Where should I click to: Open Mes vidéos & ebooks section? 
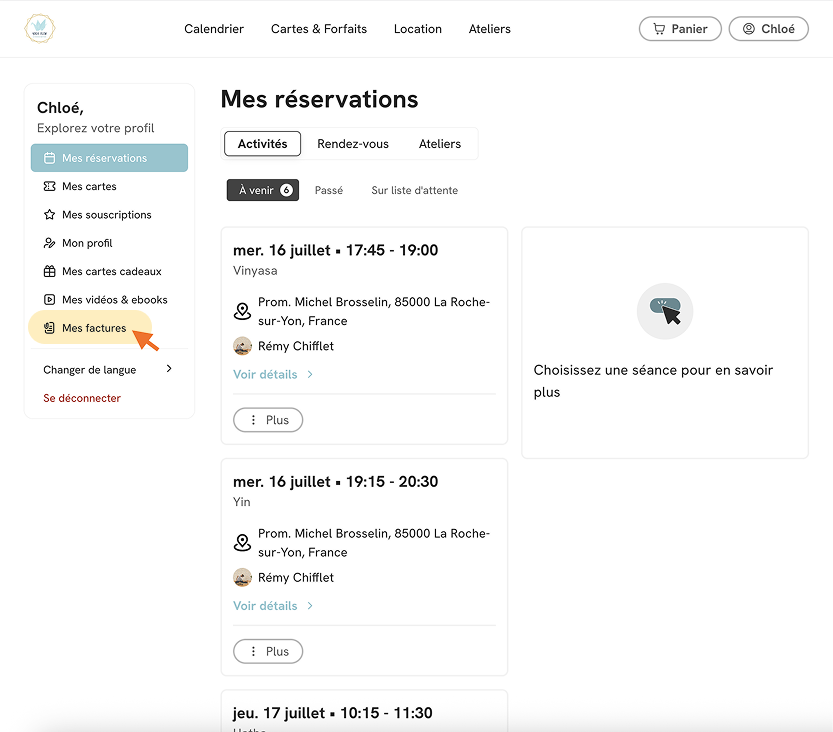pos(115,300)
